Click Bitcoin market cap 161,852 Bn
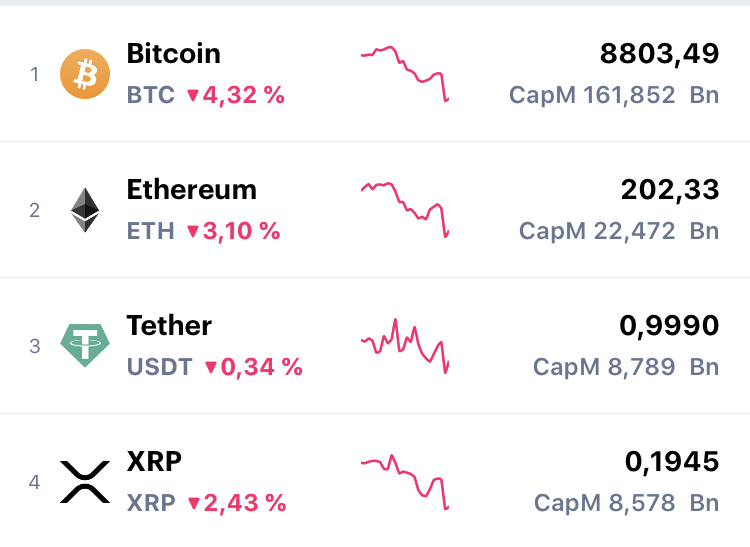 click(614, 96)
